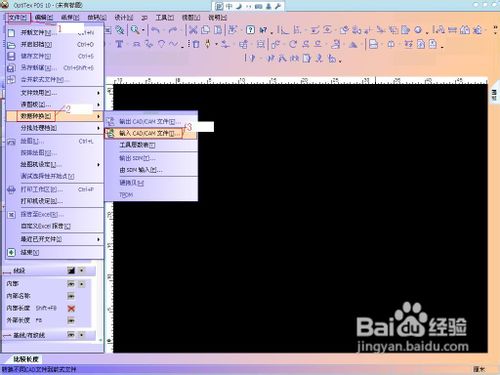Open the 内部 row dropdown arrow

pos(82,284)
